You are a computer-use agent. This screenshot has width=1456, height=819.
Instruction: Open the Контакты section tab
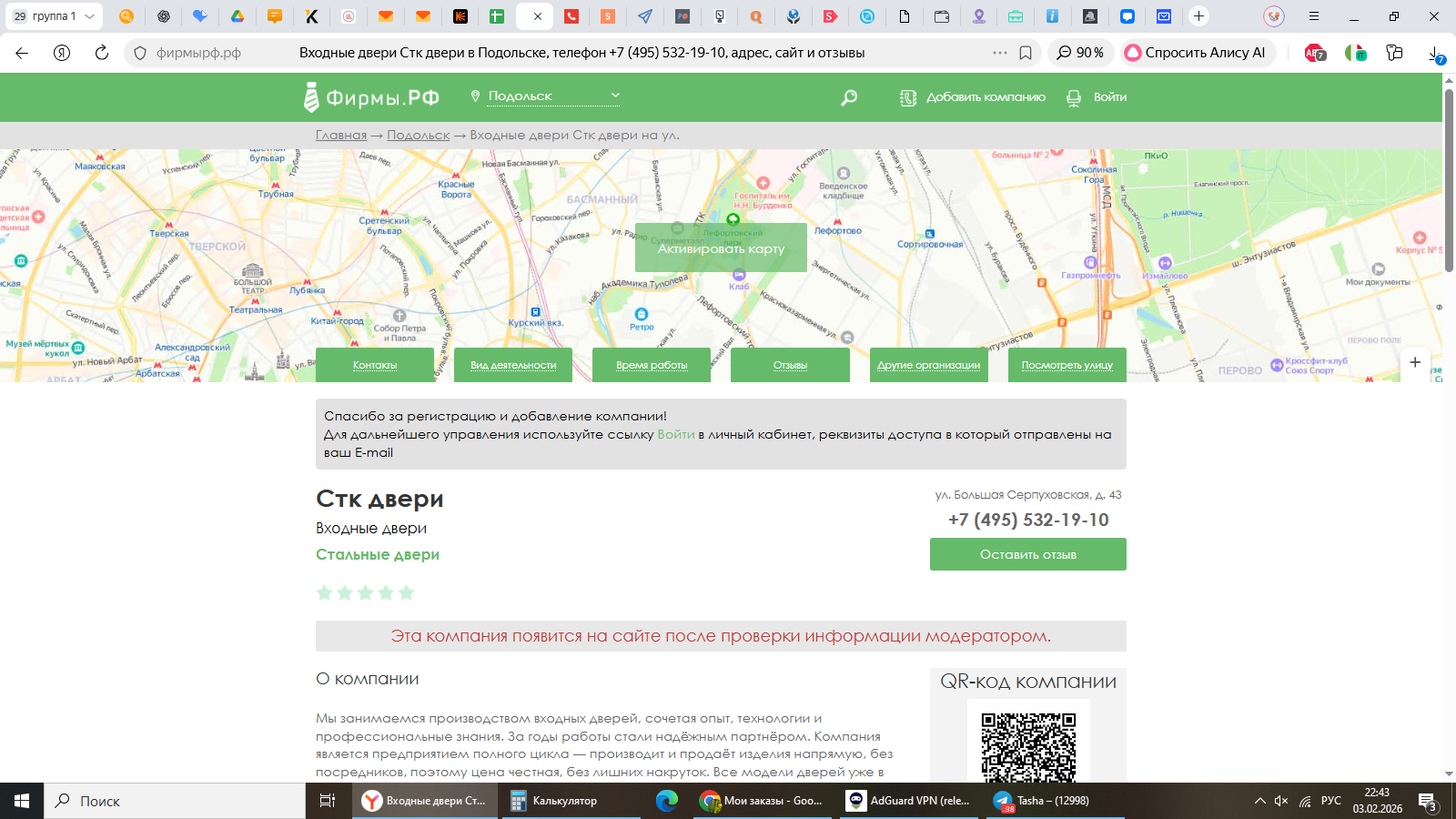pyautogui.click(x=375, y=365)
